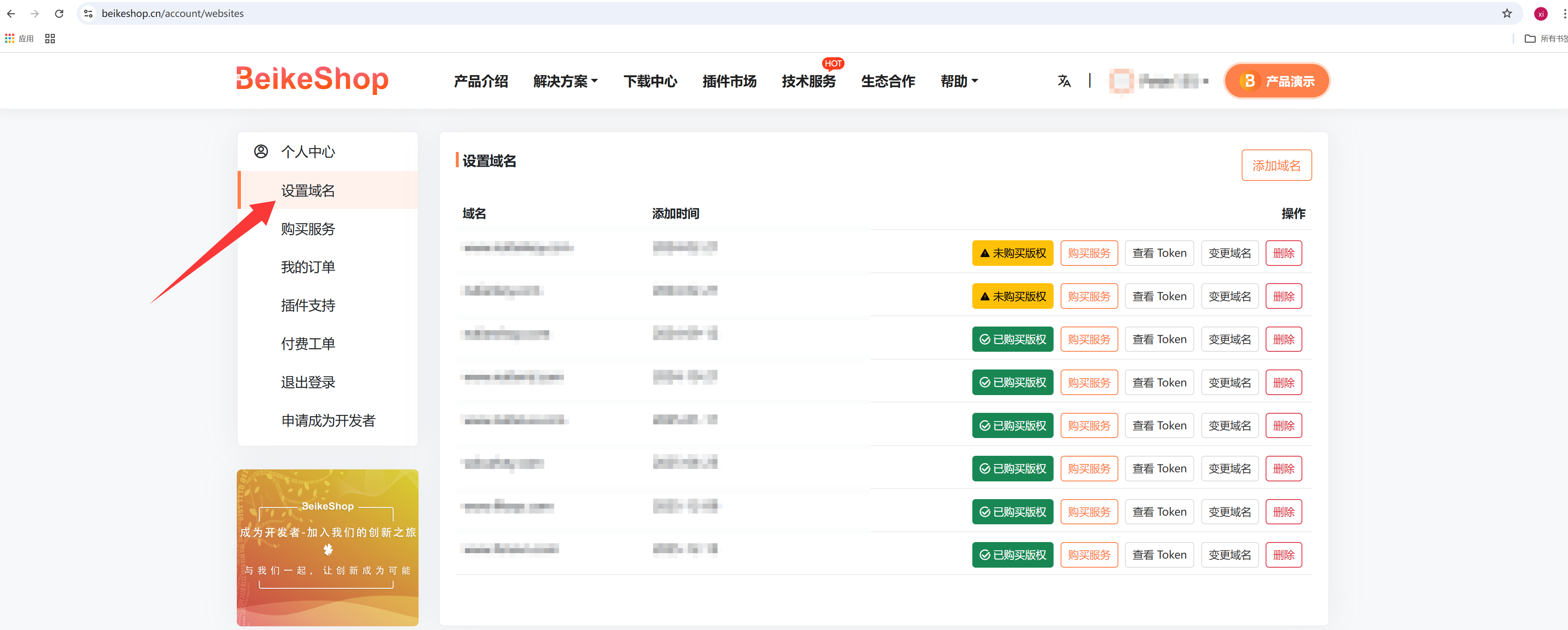This screenshot has width=1568, height=630.
Task: Click the browser address bar URL
Action: [172, 13]
